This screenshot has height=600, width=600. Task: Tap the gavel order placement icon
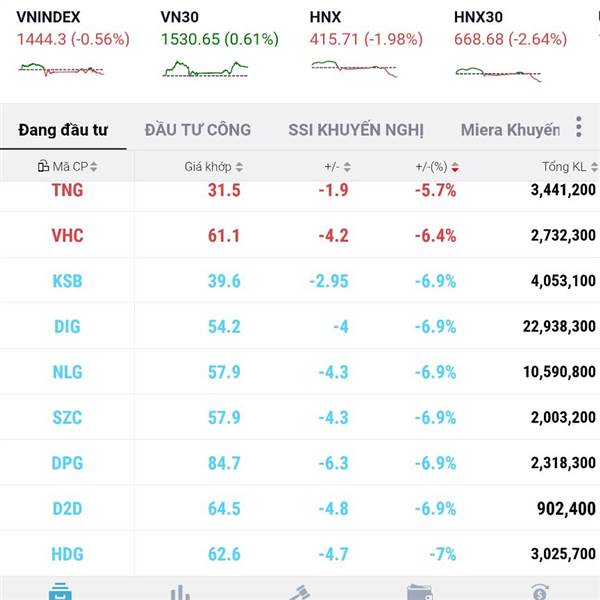300,591
